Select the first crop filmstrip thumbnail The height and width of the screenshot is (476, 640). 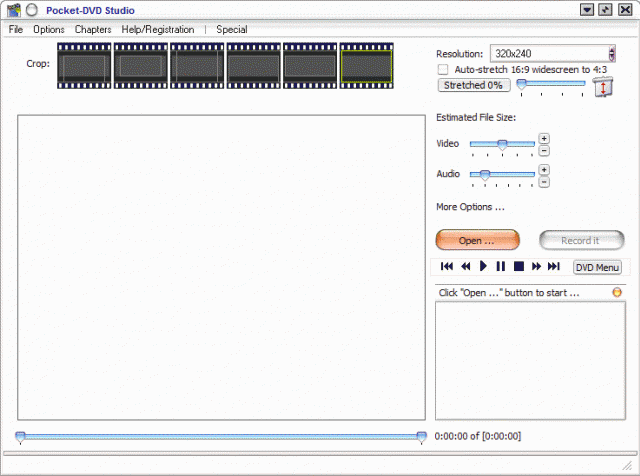(84, 64)
